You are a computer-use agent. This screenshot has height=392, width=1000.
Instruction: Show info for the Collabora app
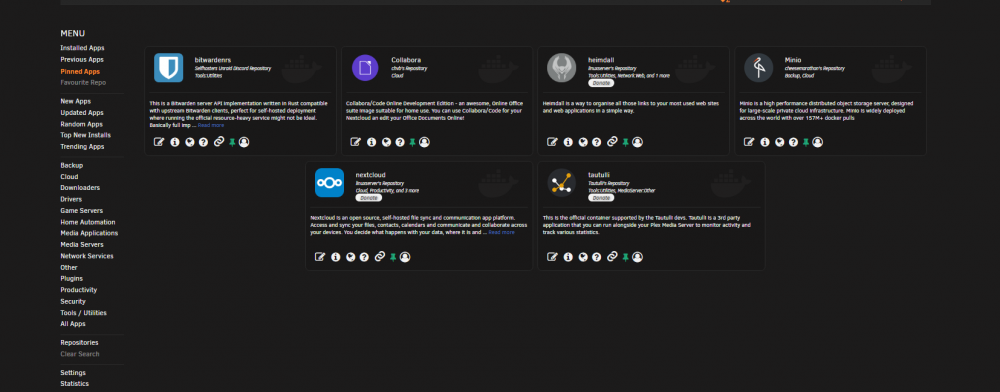coord(372,142)
